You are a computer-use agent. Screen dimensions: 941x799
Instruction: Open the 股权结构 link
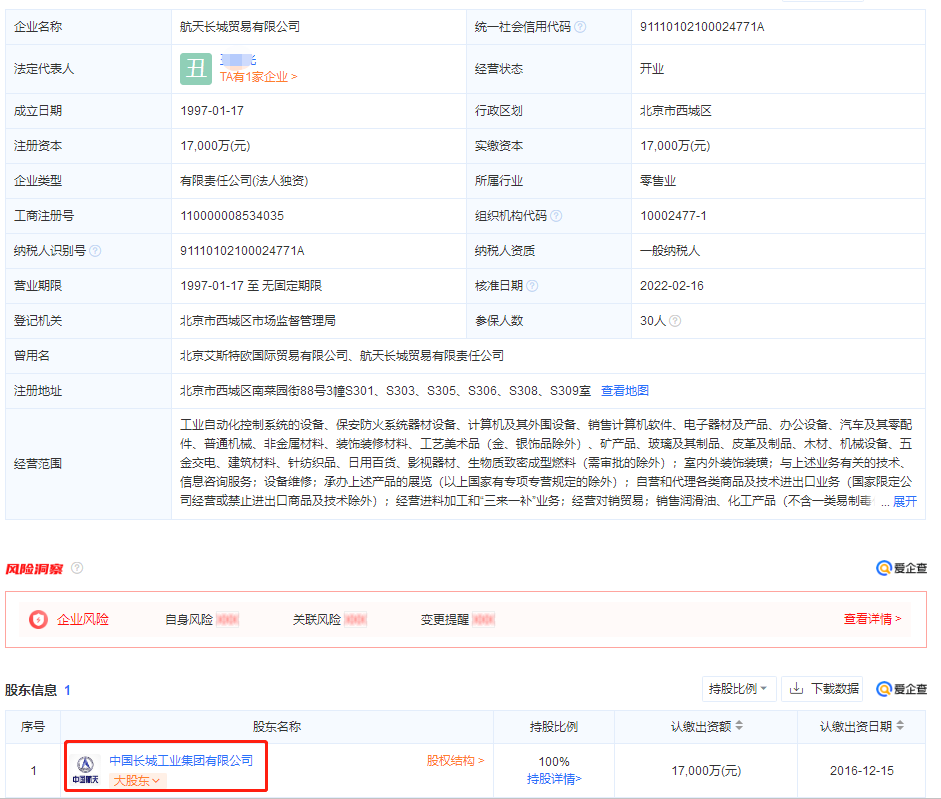coord(455,761)
